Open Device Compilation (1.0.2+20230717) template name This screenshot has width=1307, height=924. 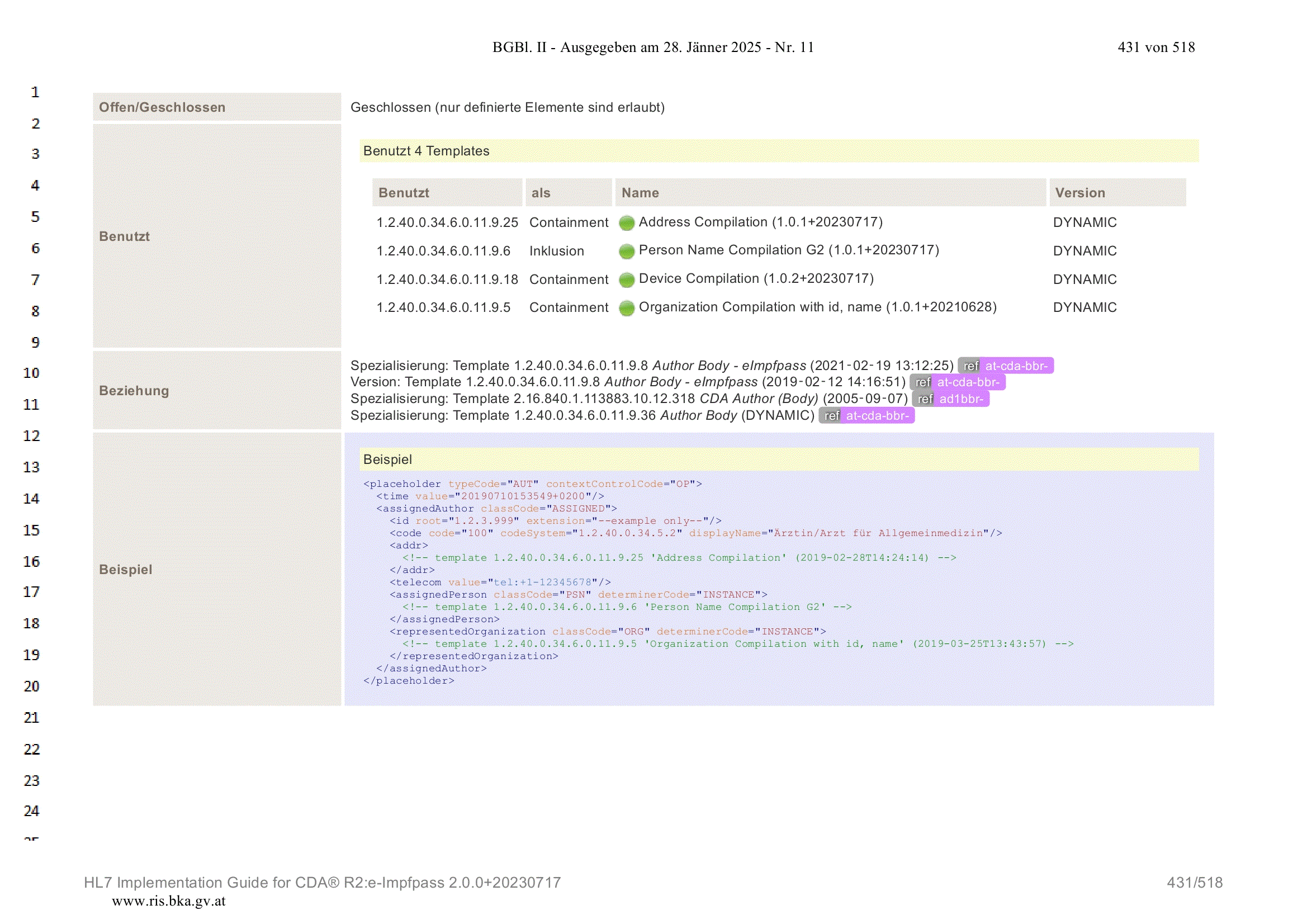click(756, 278)
